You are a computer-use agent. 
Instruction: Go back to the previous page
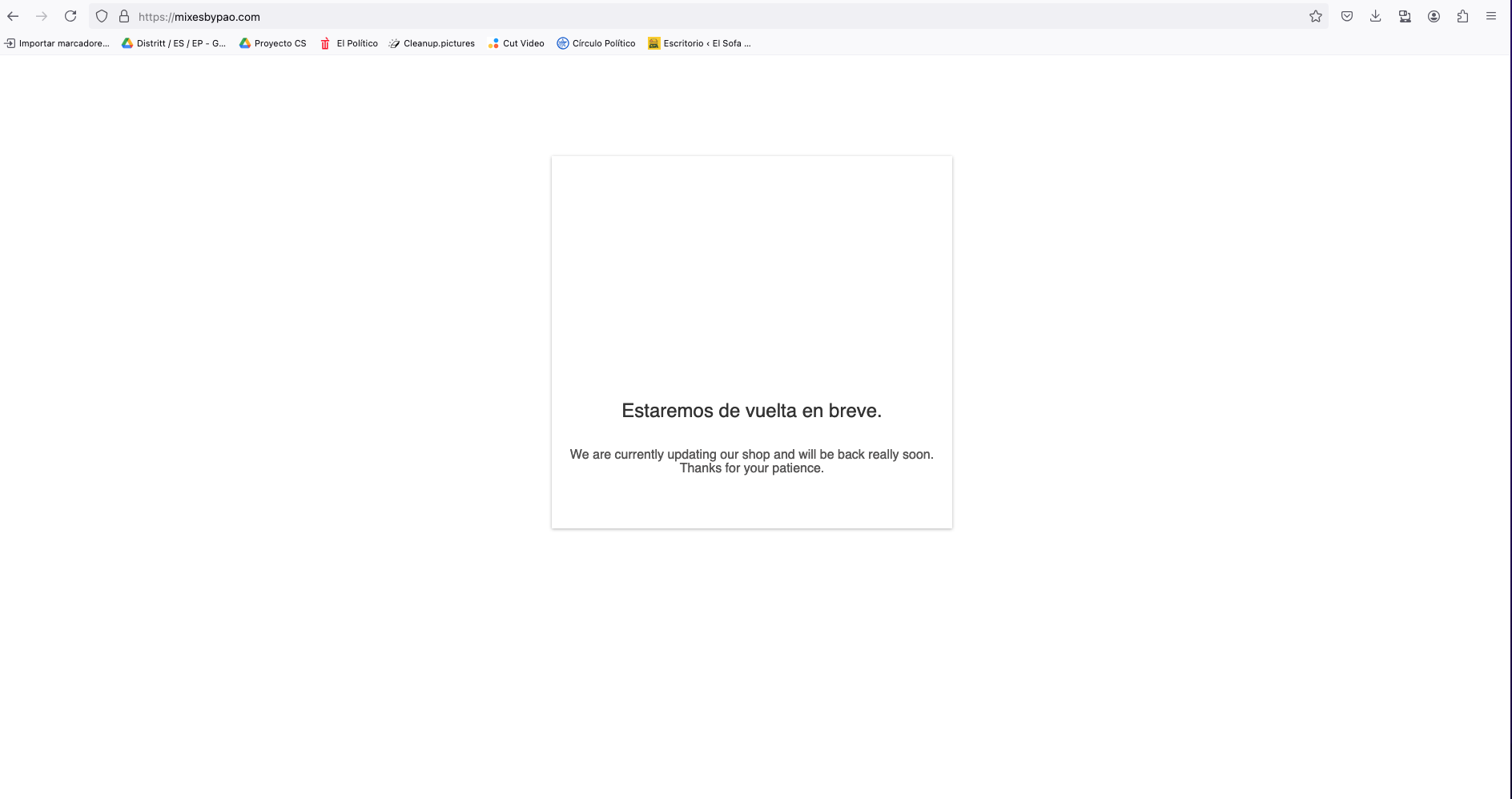click(13, 16)
